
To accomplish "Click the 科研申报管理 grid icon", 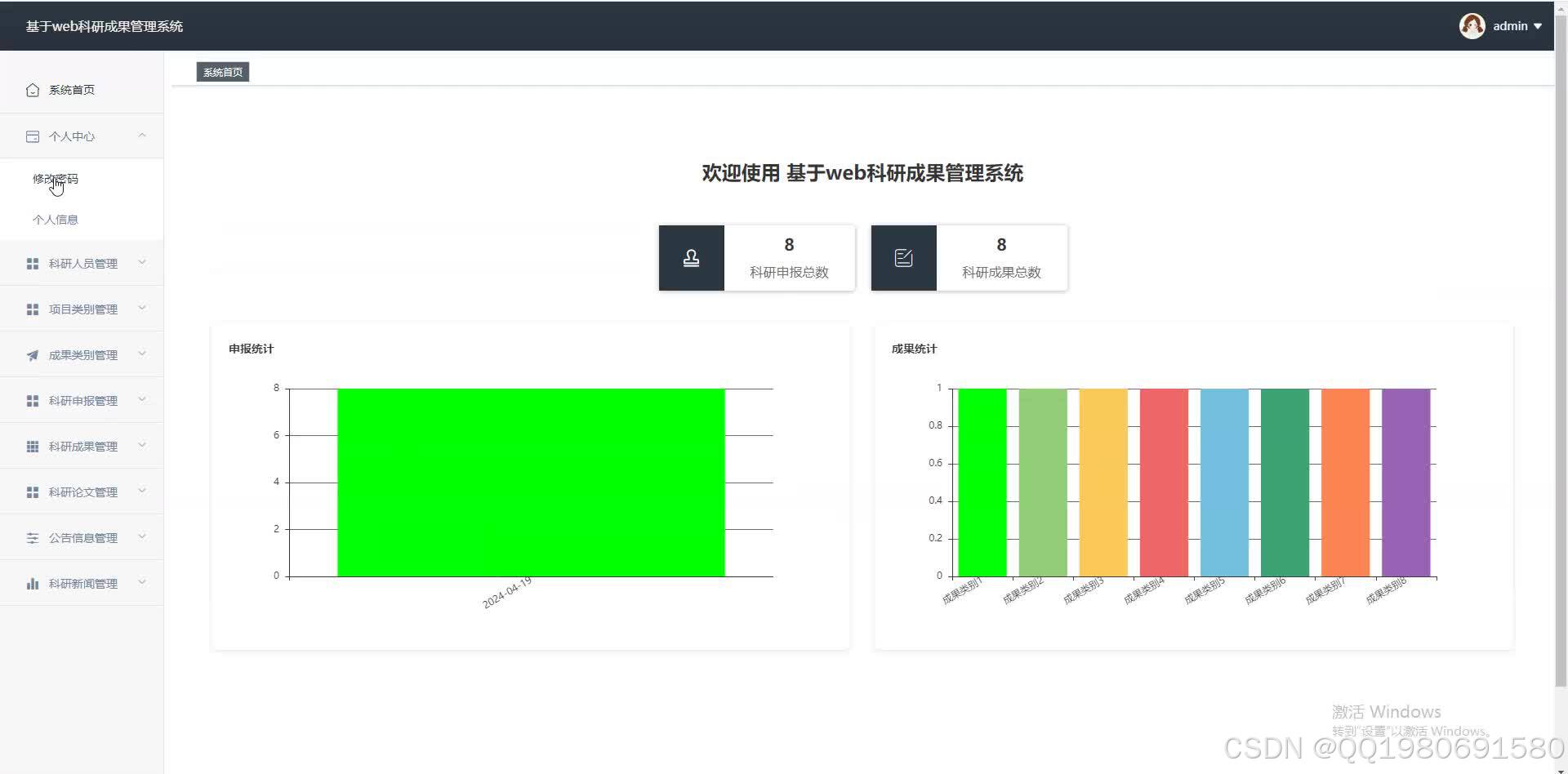I will (x=33, y=401).
